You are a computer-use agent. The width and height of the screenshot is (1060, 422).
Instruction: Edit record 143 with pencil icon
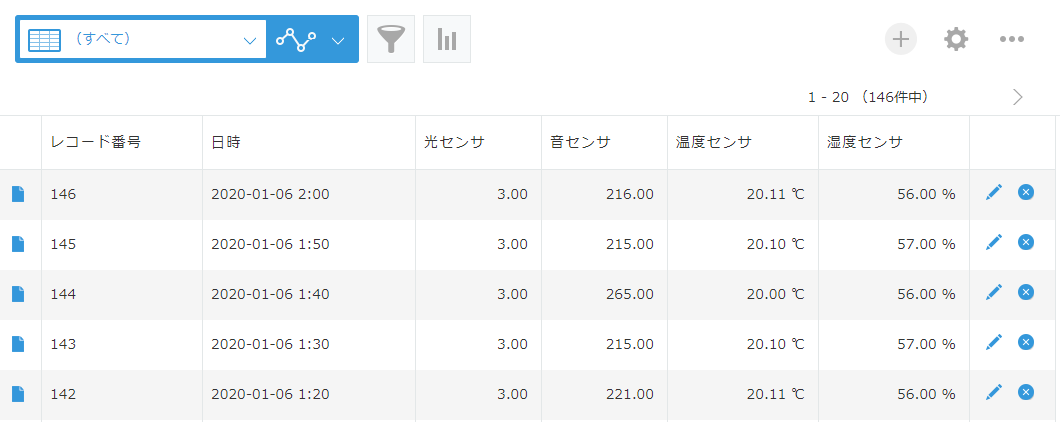[993, 342]
